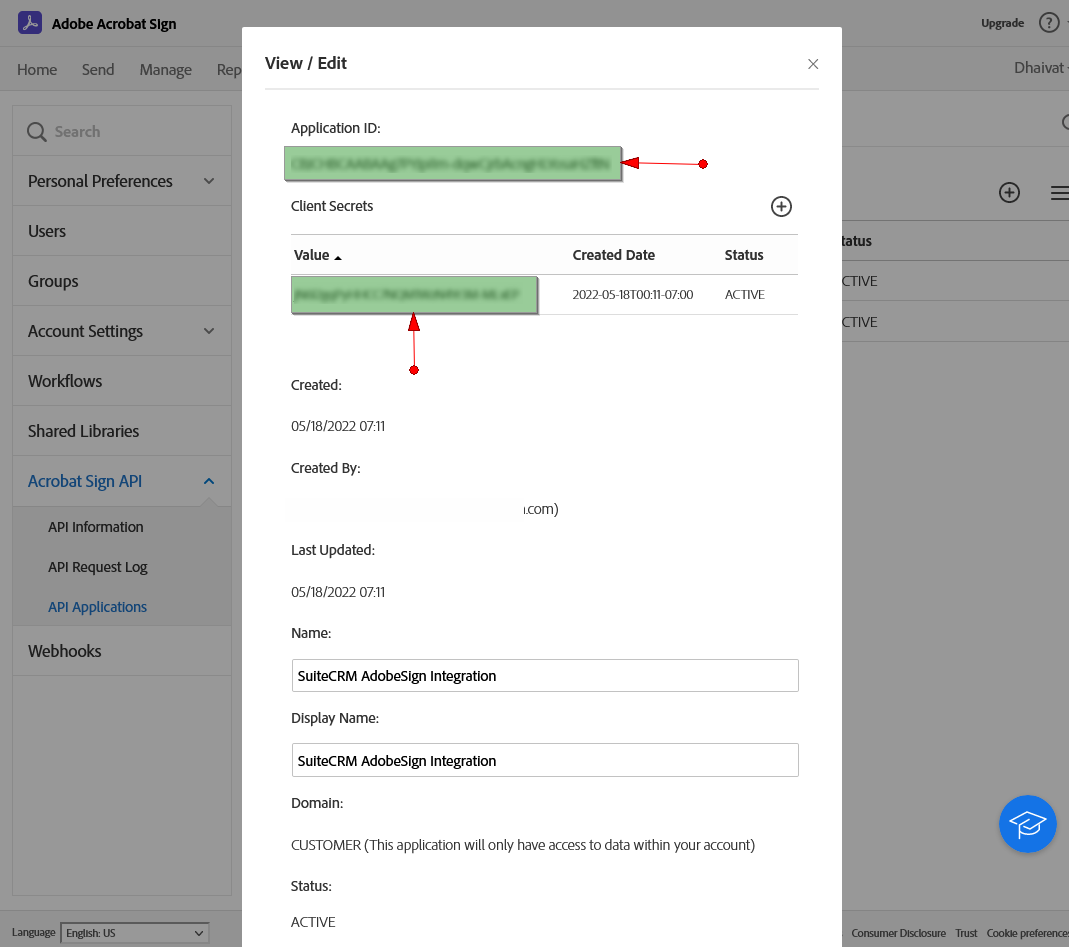The height and width of the screenshot is (947, 1069).
Task: Edit the Name input field
Action: tap(545, 676)
